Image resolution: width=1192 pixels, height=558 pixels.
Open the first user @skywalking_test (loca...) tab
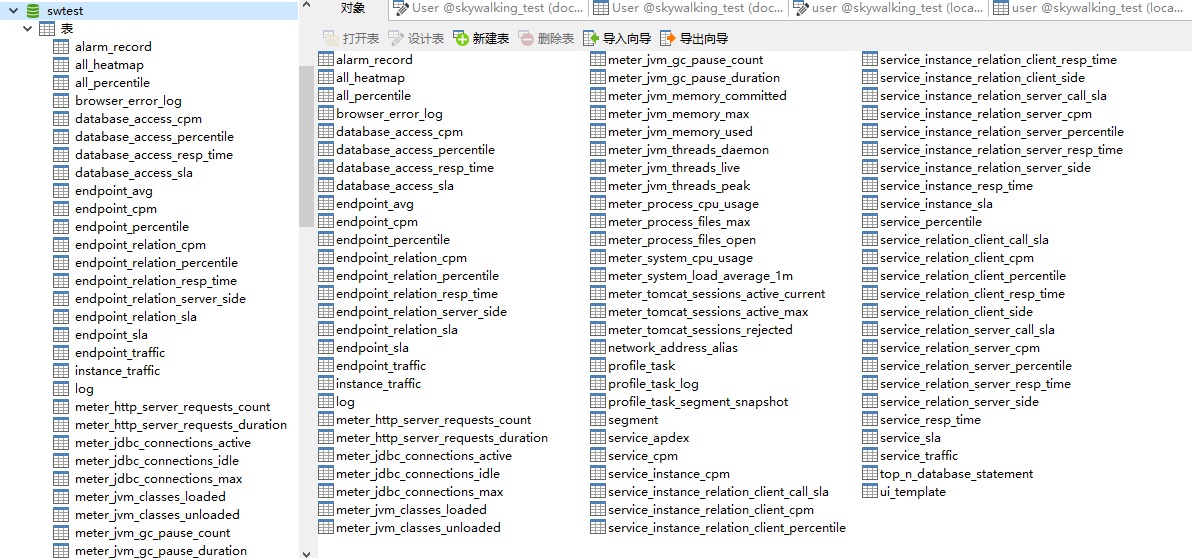(x=889, y=8)
